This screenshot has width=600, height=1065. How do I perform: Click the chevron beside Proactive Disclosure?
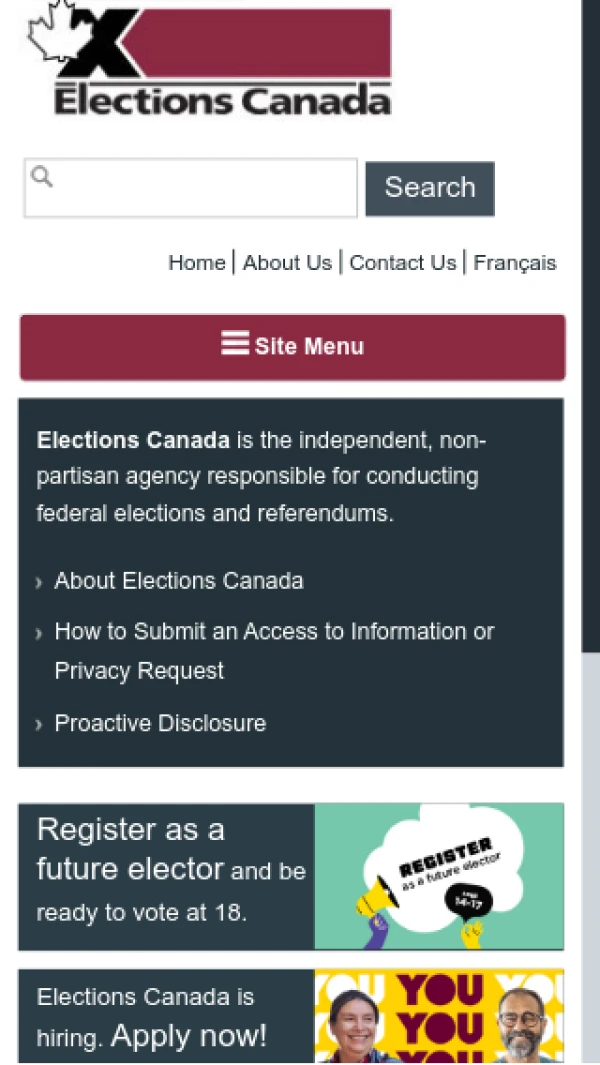[38, 723]
